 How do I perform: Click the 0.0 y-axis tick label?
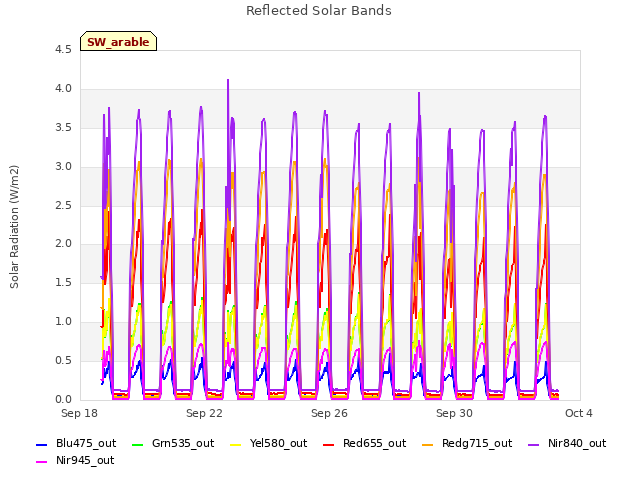(63, 399)
